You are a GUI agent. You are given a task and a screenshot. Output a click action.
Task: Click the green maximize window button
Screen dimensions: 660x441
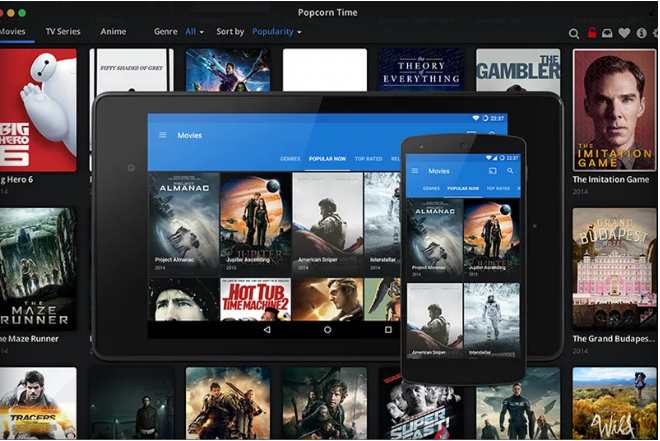[22, 13]
